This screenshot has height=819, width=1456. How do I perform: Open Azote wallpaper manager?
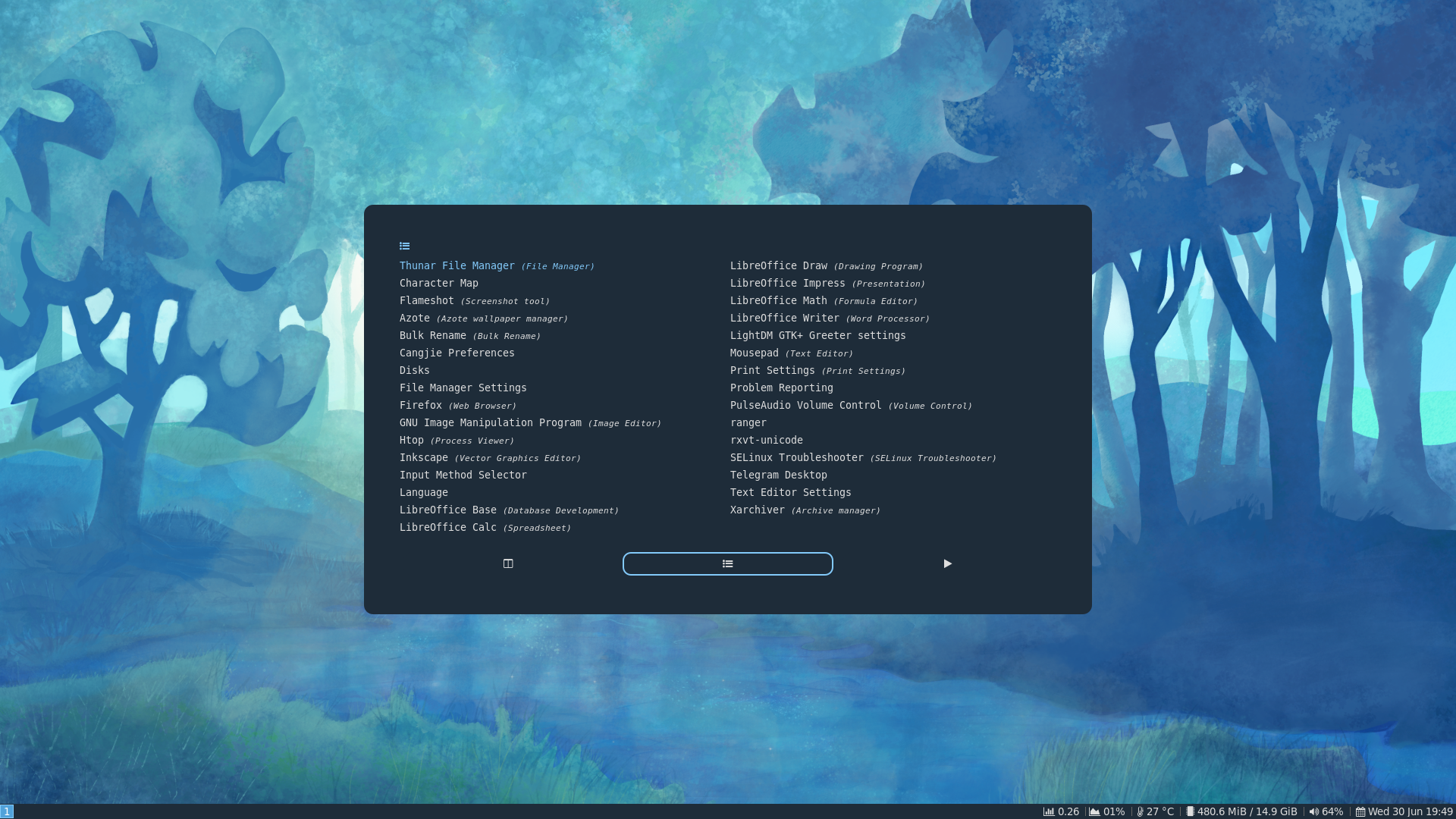[484, 318]
